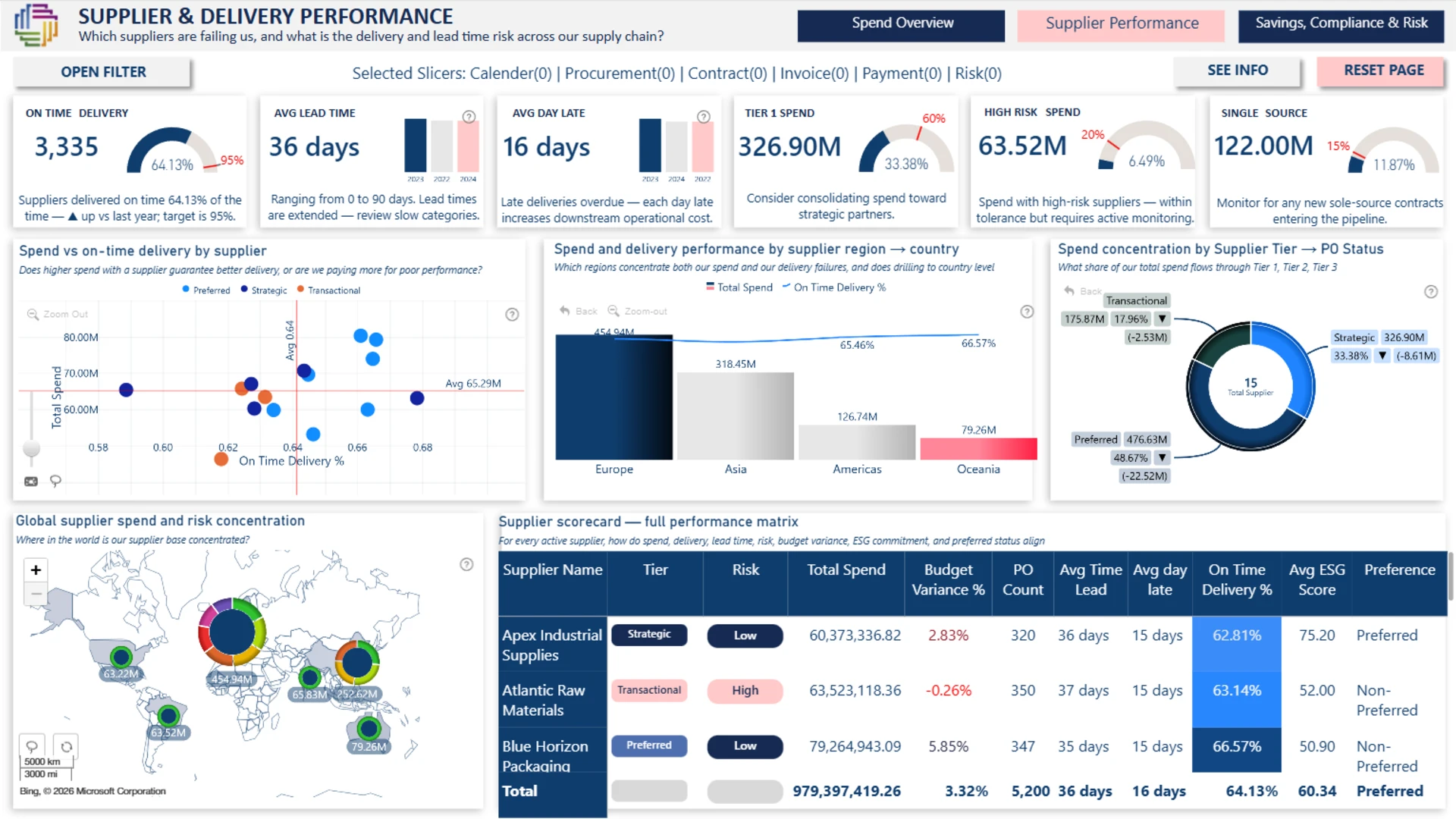Toggle the Preferred legend item in scatter chart

(x=206, y=290)
